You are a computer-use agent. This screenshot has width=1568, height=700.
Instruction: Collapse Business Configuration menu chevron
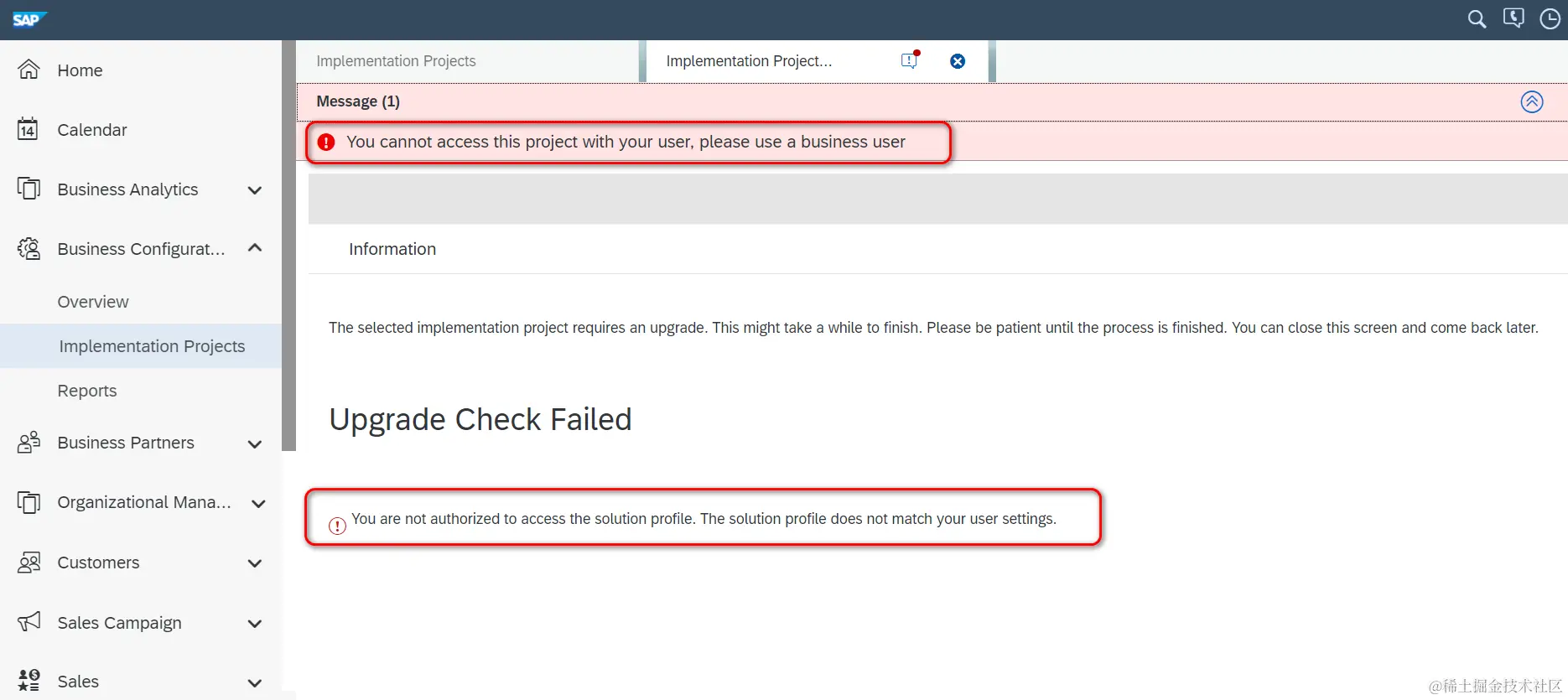pos(255,248)
